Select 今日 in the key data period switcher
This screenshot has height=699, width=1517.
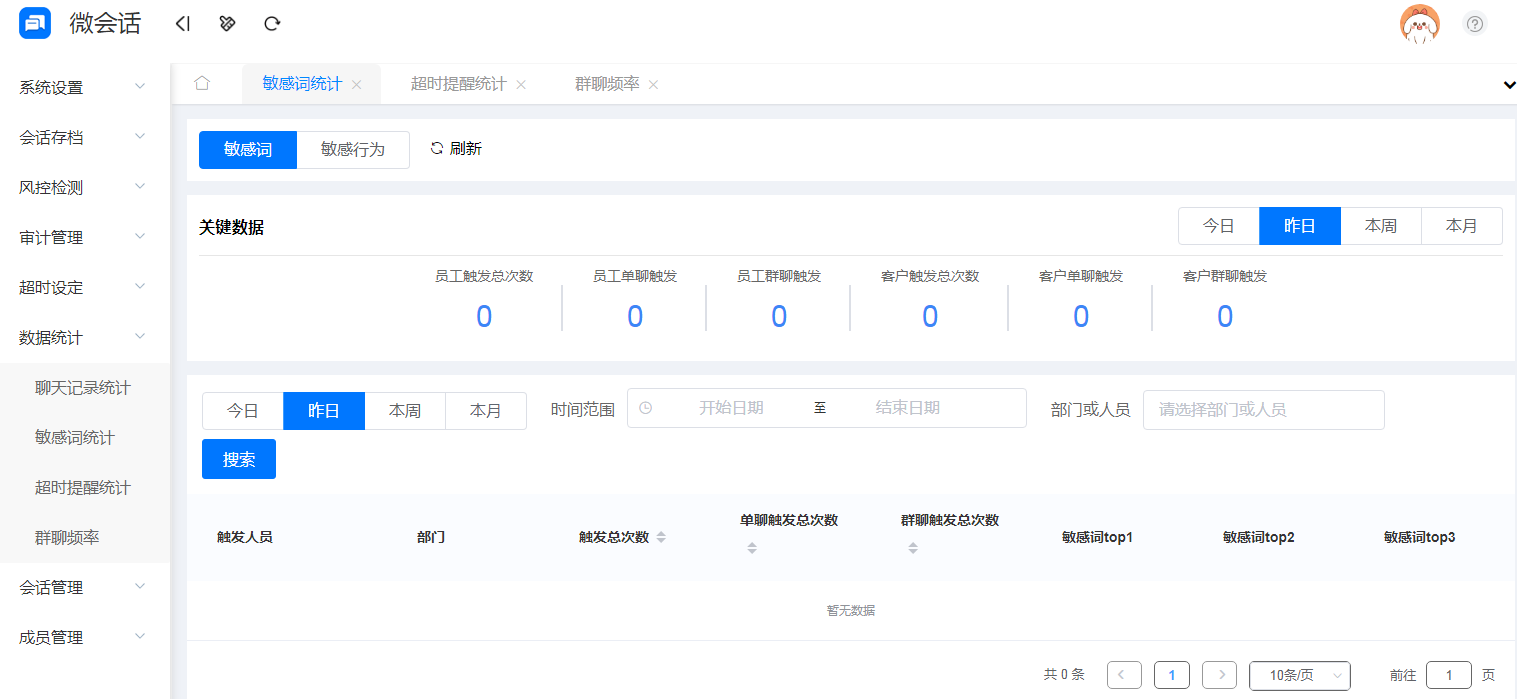[1218, 225]
